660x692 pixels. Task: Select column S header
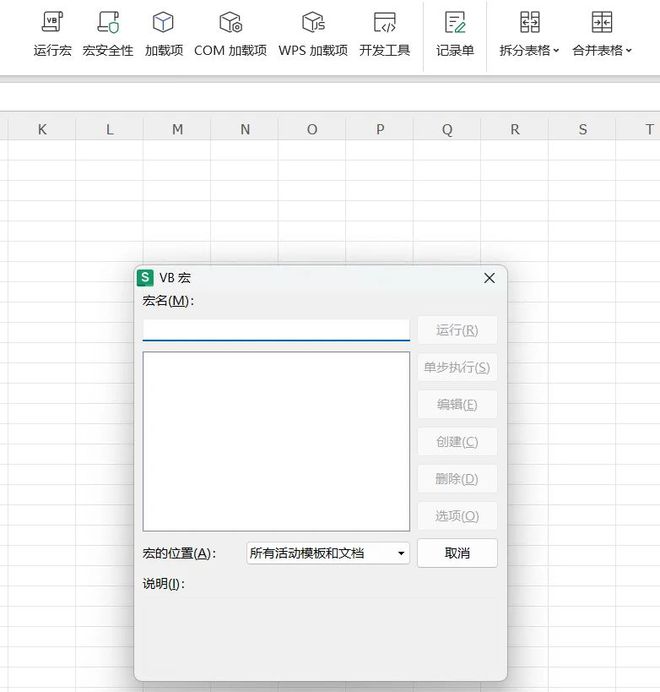pyautogui.click(x=582, y=129)
